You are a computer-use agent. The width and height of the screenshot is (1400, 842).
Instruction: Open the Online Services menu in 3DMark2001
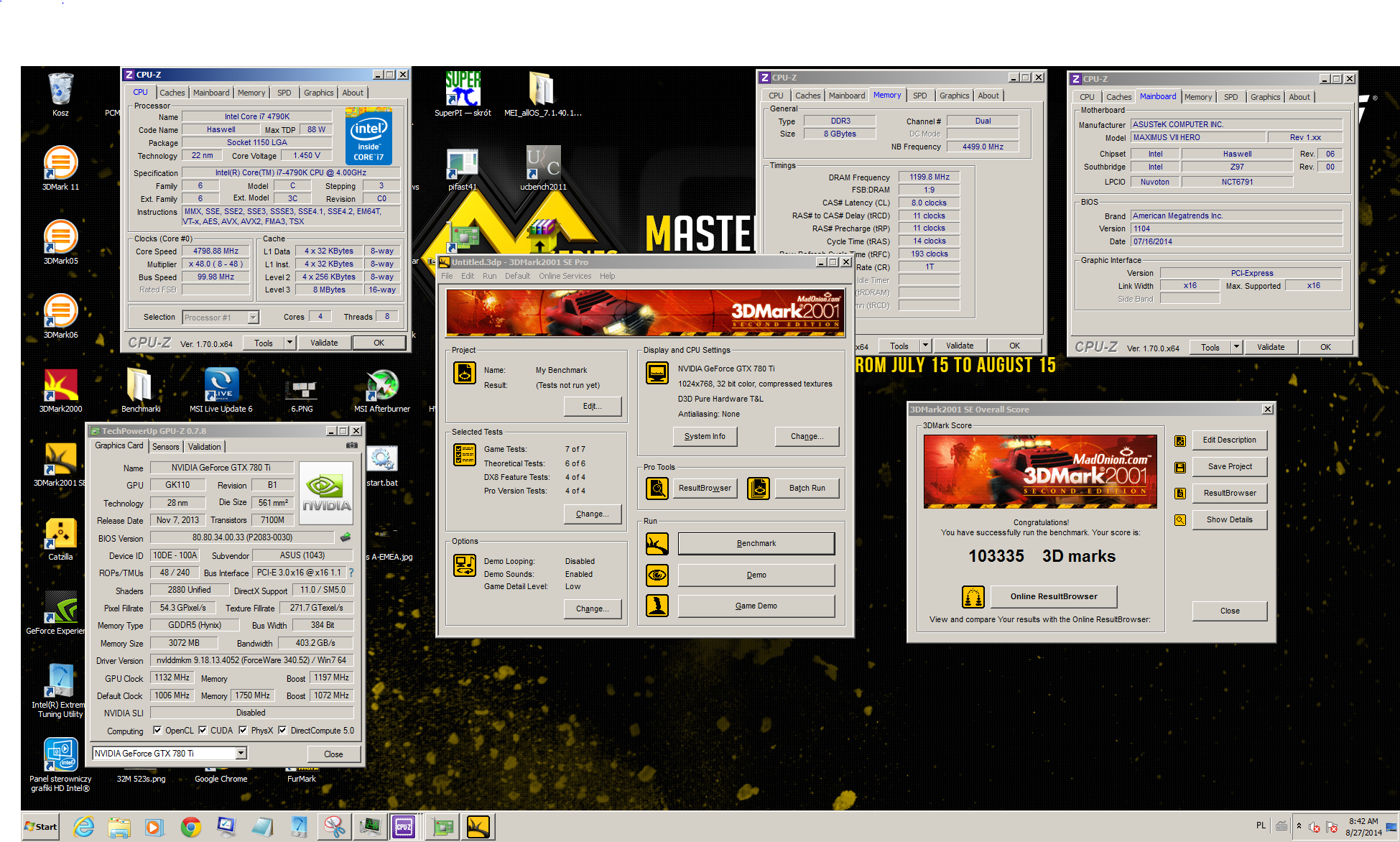565,276
